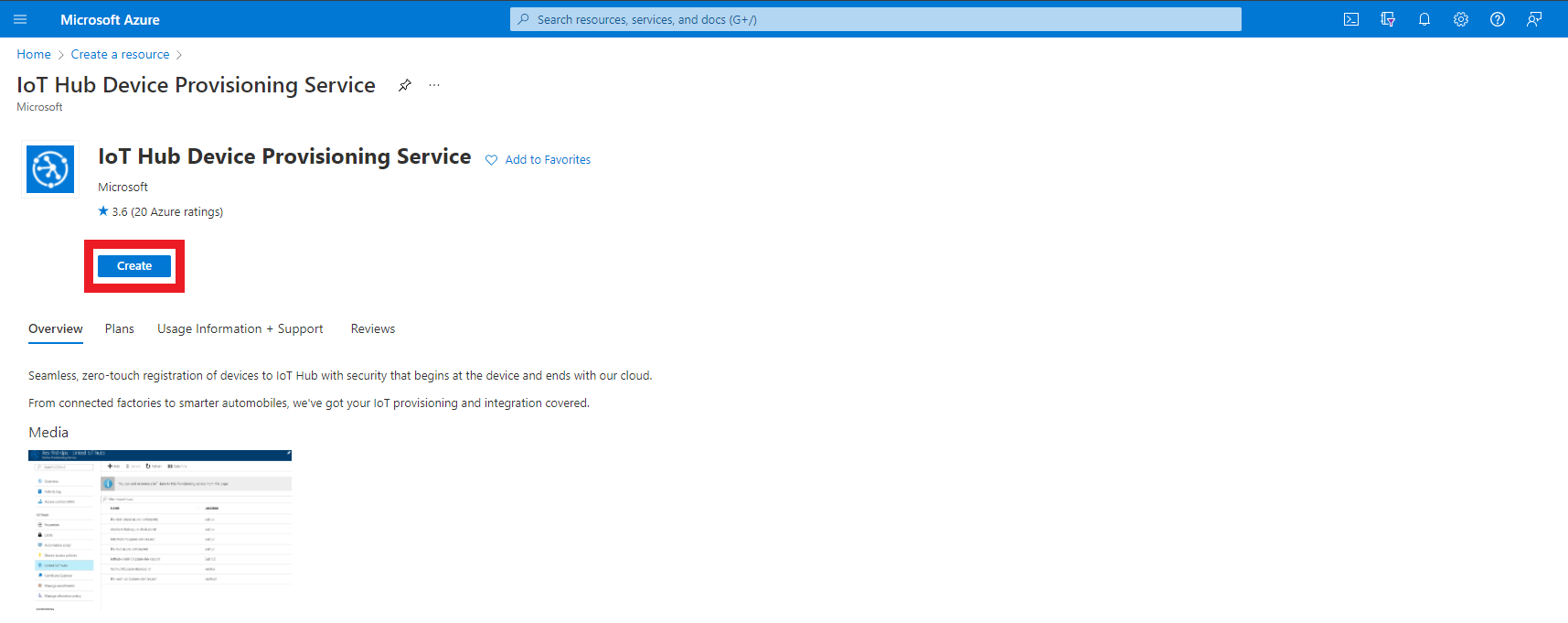Go to Create a resource breadcrumb

click(121, 54)
